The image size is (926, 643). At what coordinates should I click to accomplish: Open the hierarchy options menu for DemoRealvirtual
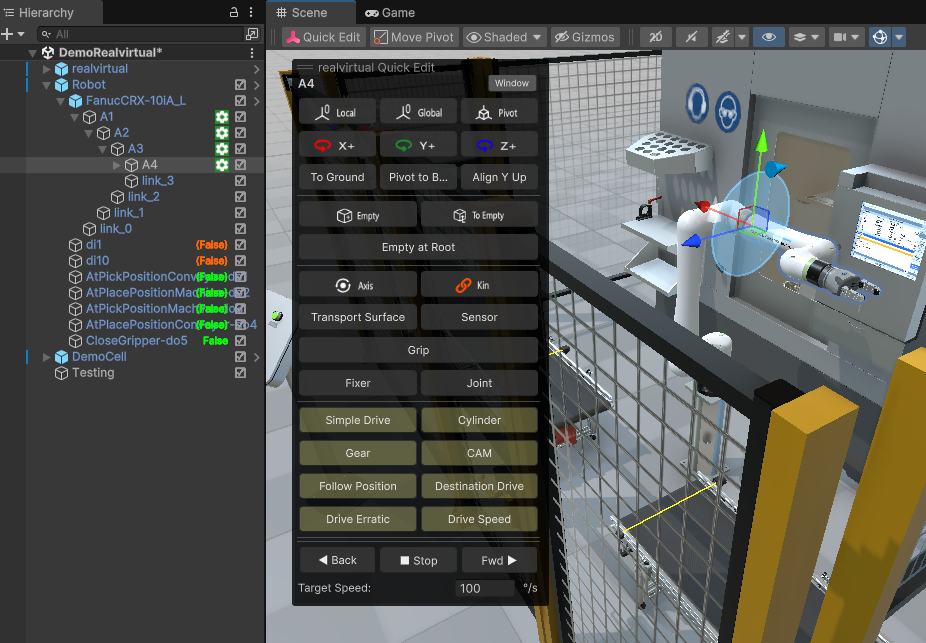tap(253, 52)
